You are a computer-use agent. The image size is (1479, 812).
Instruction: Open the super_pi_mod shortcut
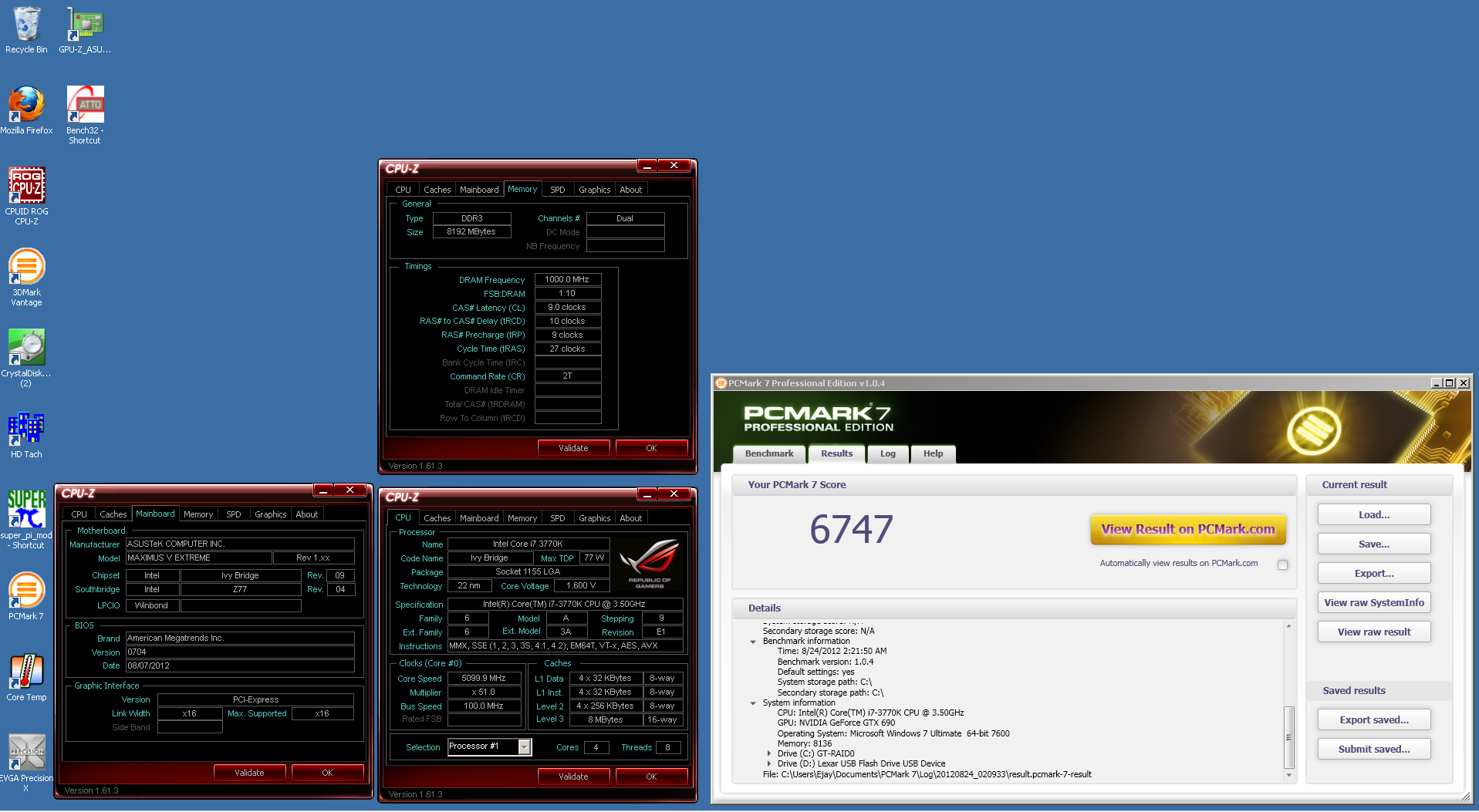click(x=26, y=520)
